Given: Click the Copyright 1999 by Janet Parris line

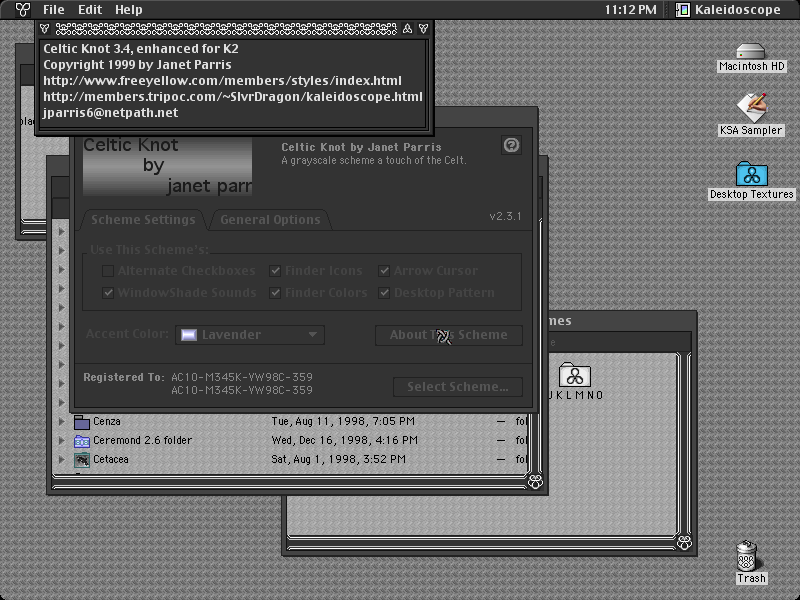Looking at the screenshot, I should pos(137,65).
